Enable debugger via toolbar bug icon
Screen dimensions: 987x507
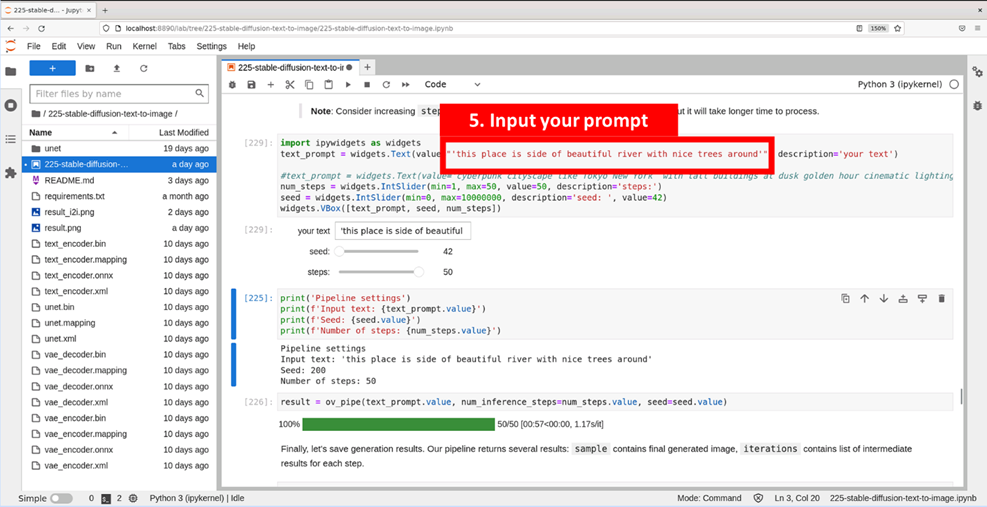232,84
